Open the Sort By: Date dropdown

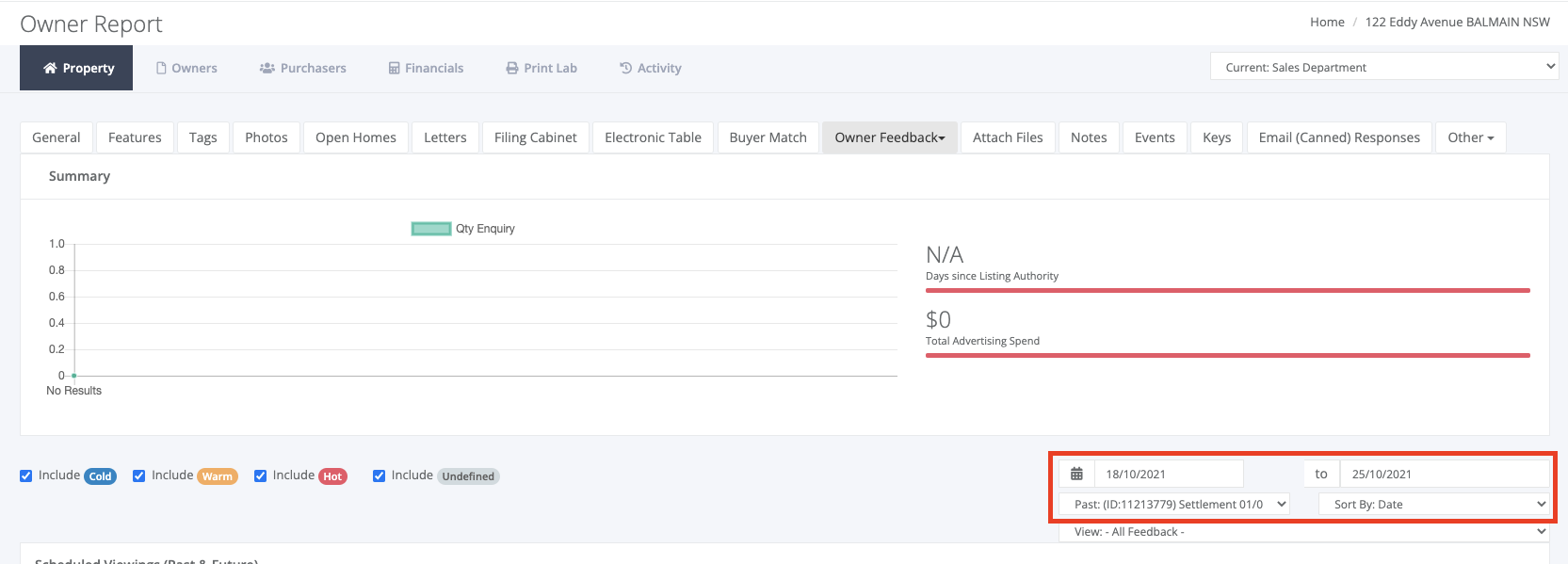click(x=1434, y=505)
